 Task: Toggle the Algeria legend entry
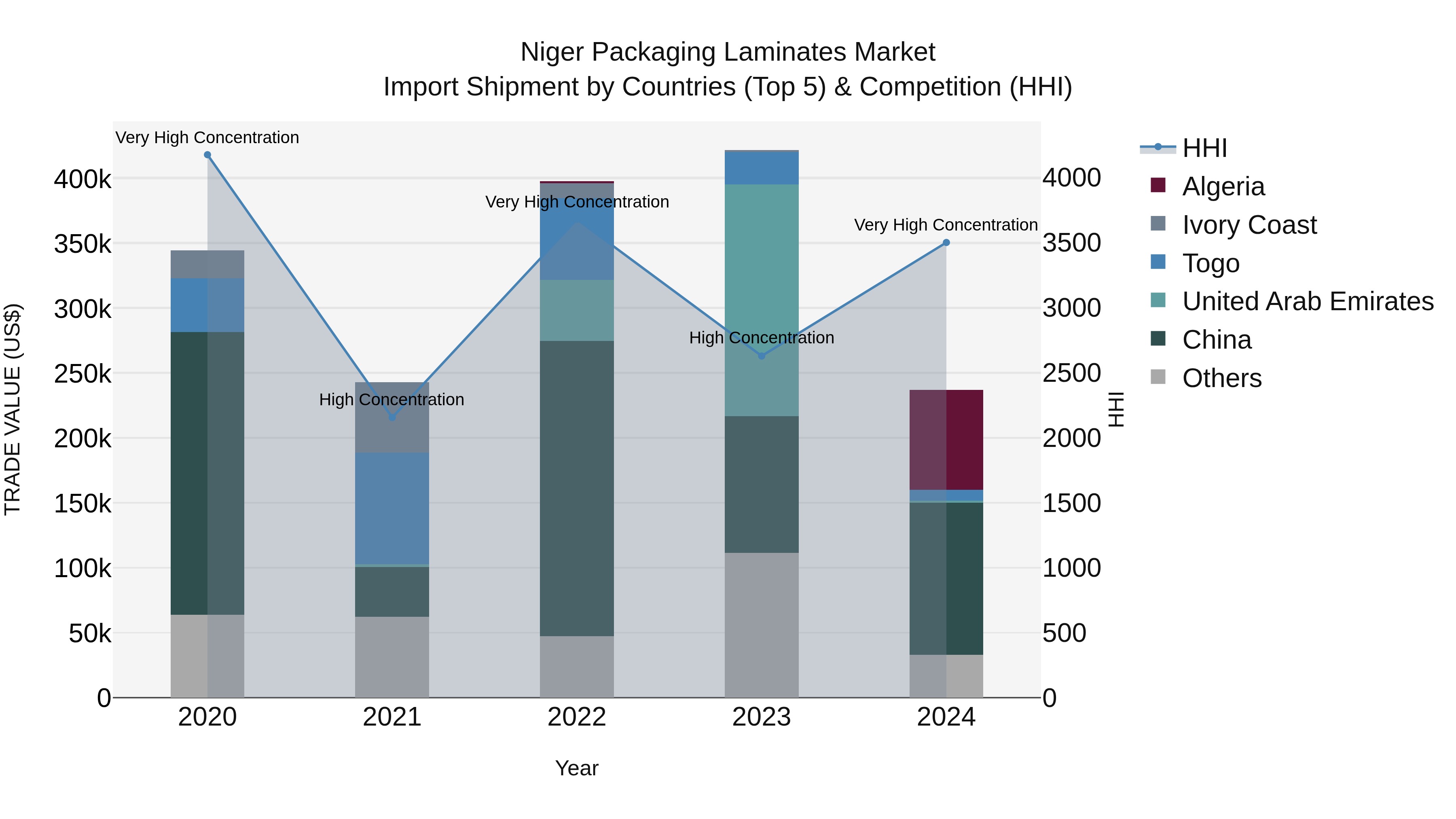click(x=1207, y=186)
